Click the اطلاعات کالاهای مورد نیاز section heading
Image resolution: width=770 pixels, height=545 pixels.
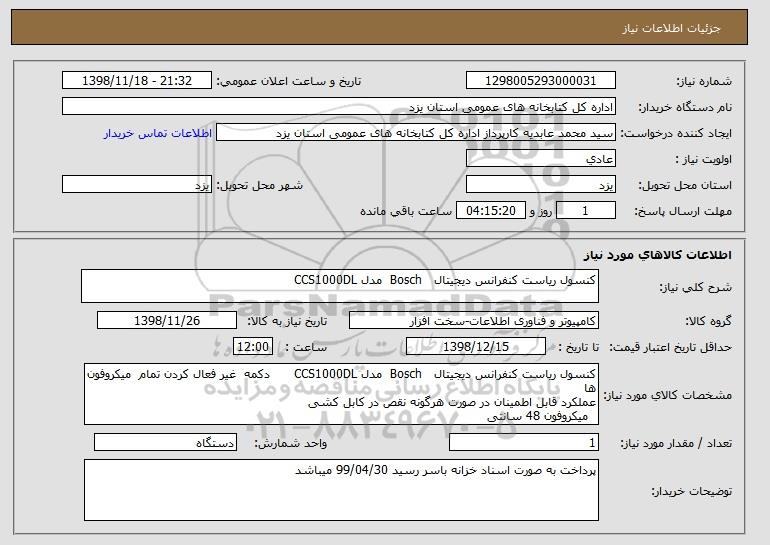658,255
